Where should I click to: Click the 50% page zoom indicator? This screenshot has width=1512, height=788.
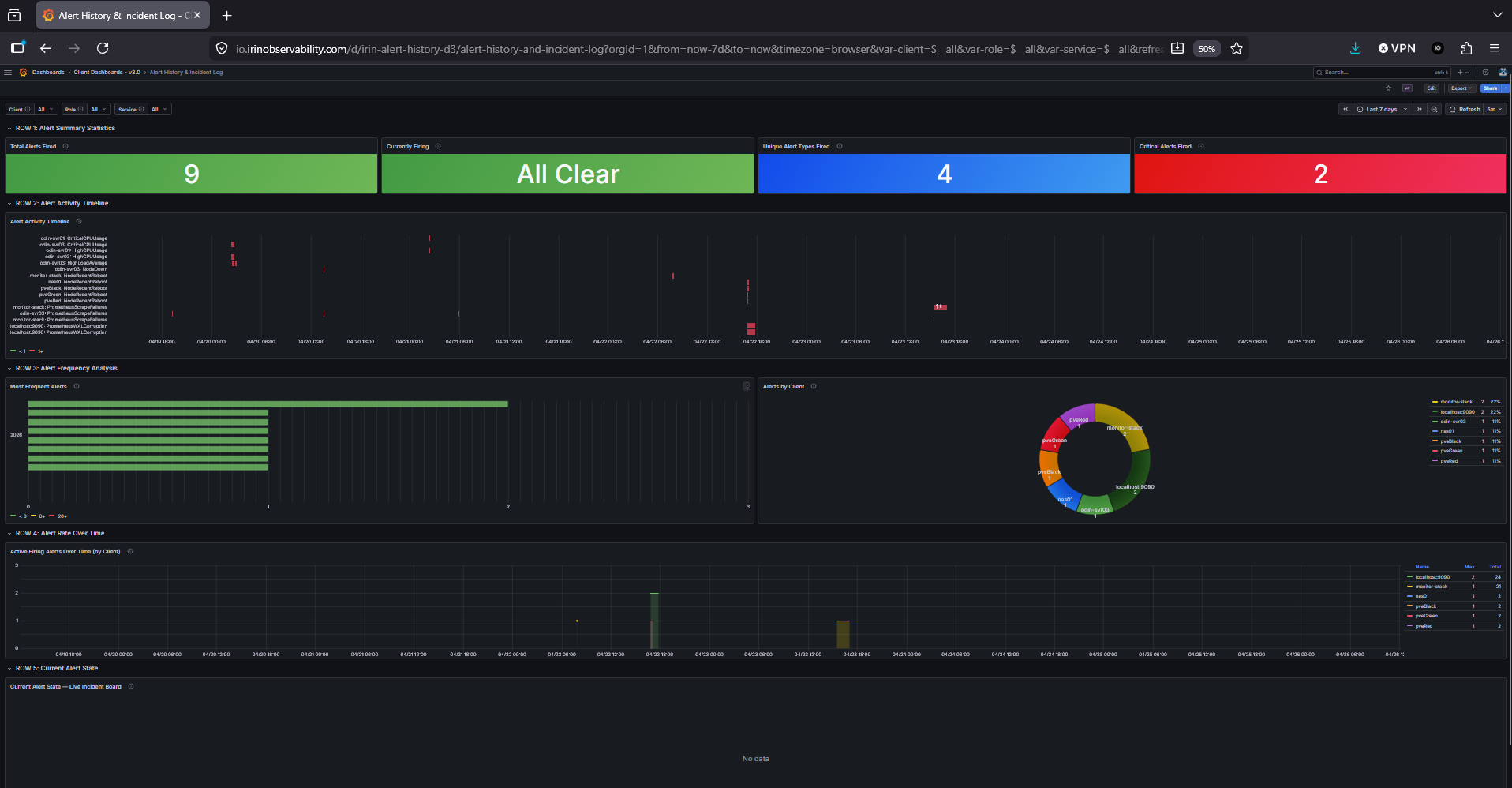coord(1207,48)
